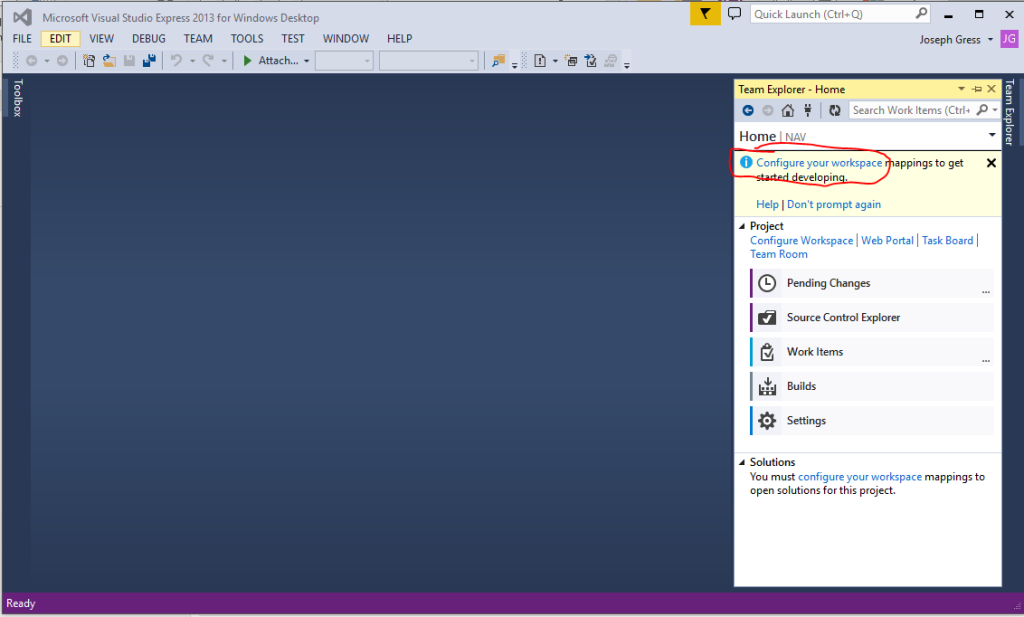Open the Builds page

(801, 386)
